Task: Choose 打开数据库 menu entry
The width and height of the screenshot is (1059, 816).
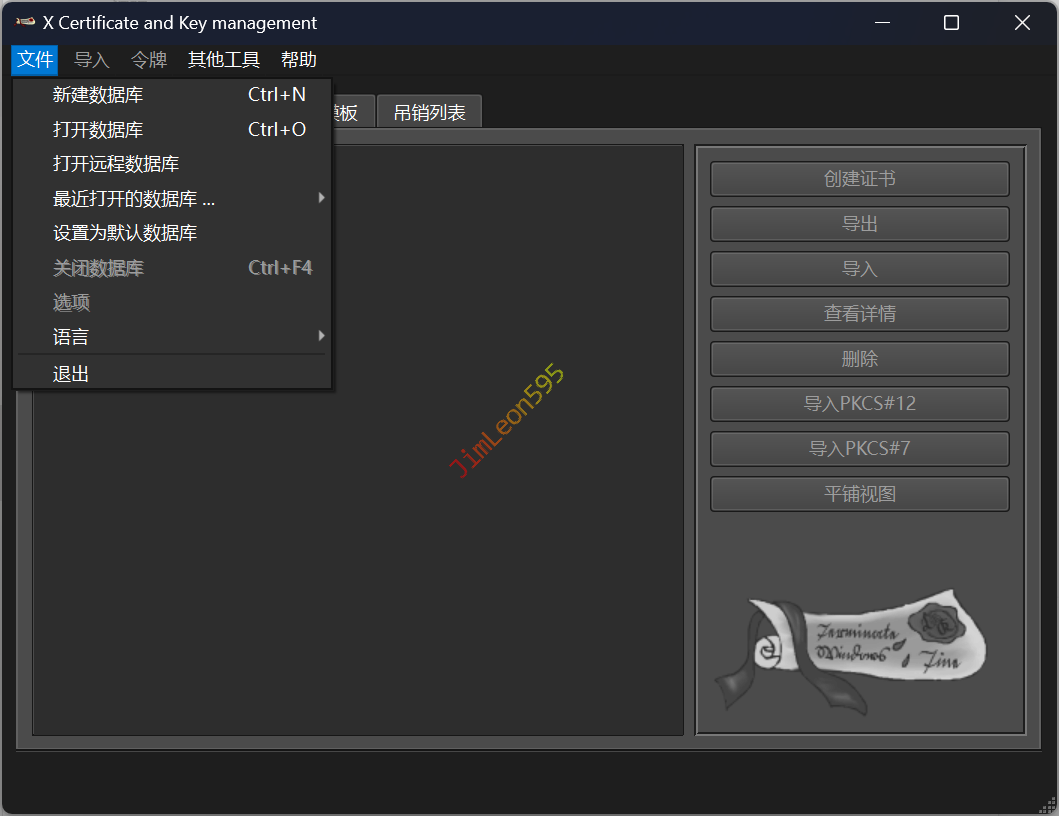Action: click(98, 130)
